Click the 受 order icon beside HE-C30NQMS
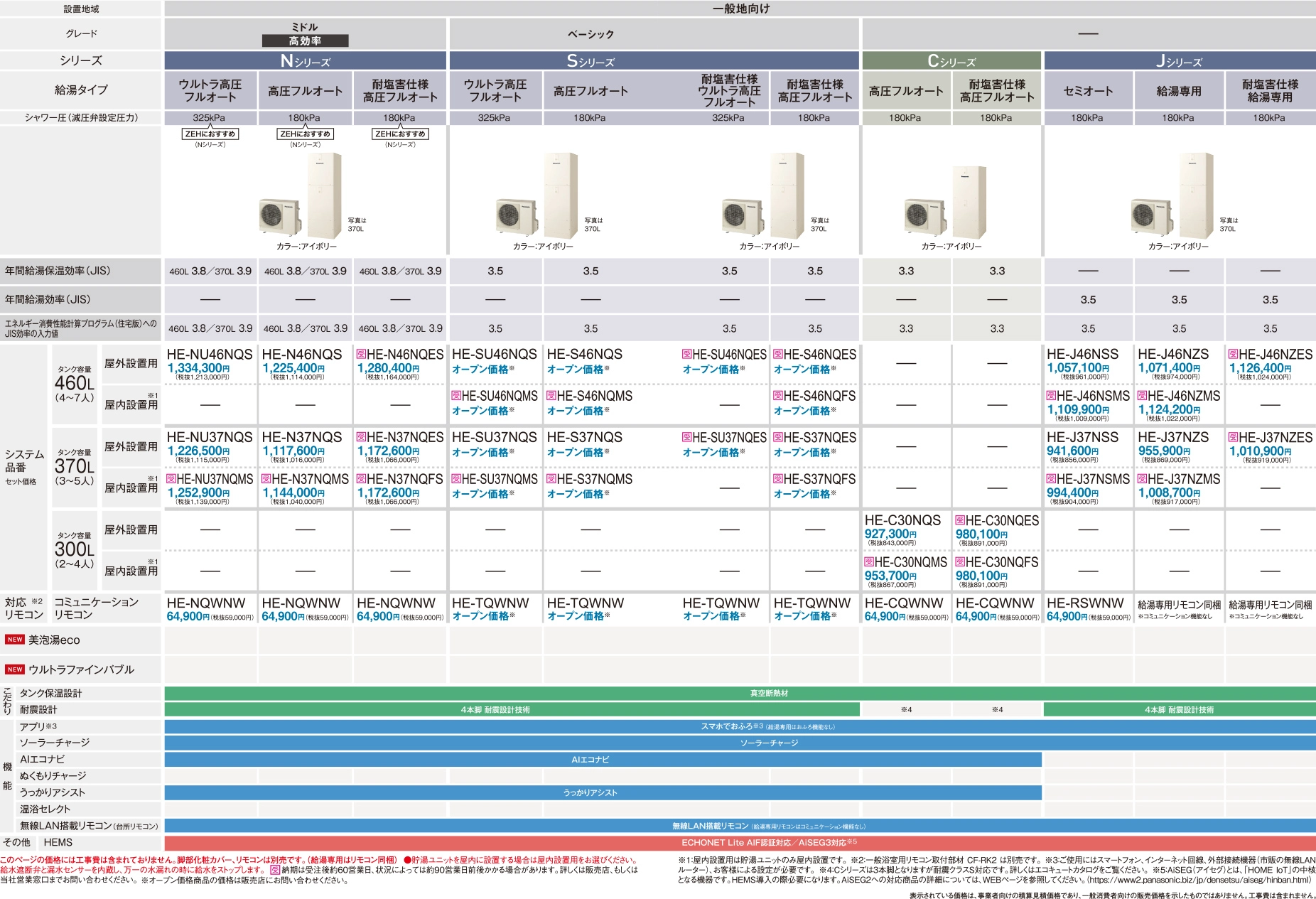The image size is (1316, 899). pyautogui.click(x=869, y=562)
